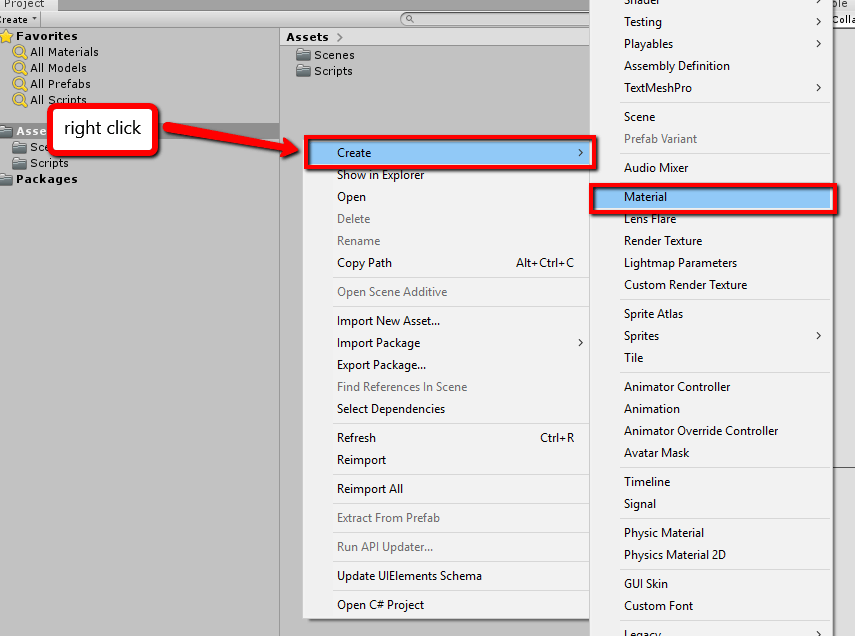Select Render Texture
855x636 pixels.
point(663,241)
